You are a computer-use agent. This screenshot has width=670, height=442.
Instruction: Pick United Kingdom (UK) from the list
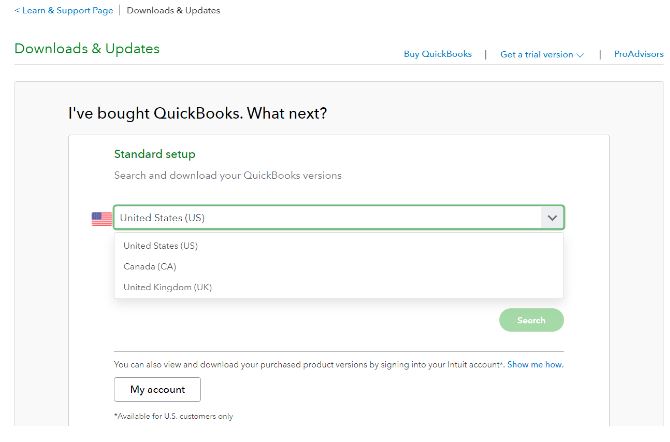tap(168, 287)
